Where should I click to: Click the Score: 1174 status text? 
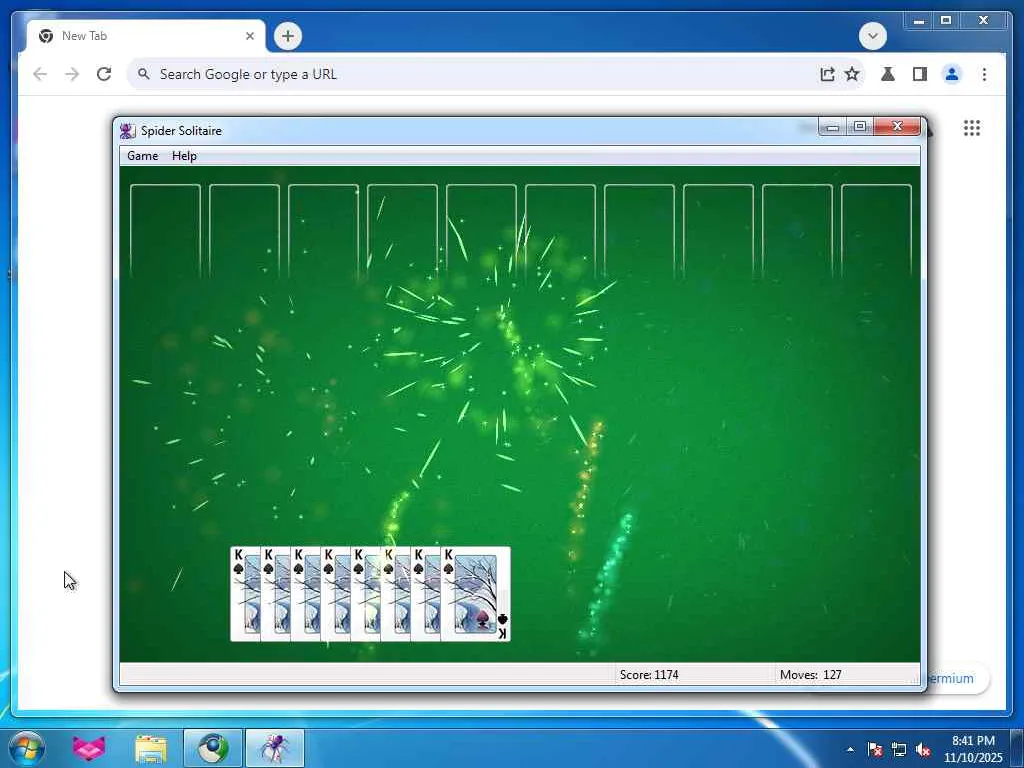click(x=649, y=675)
